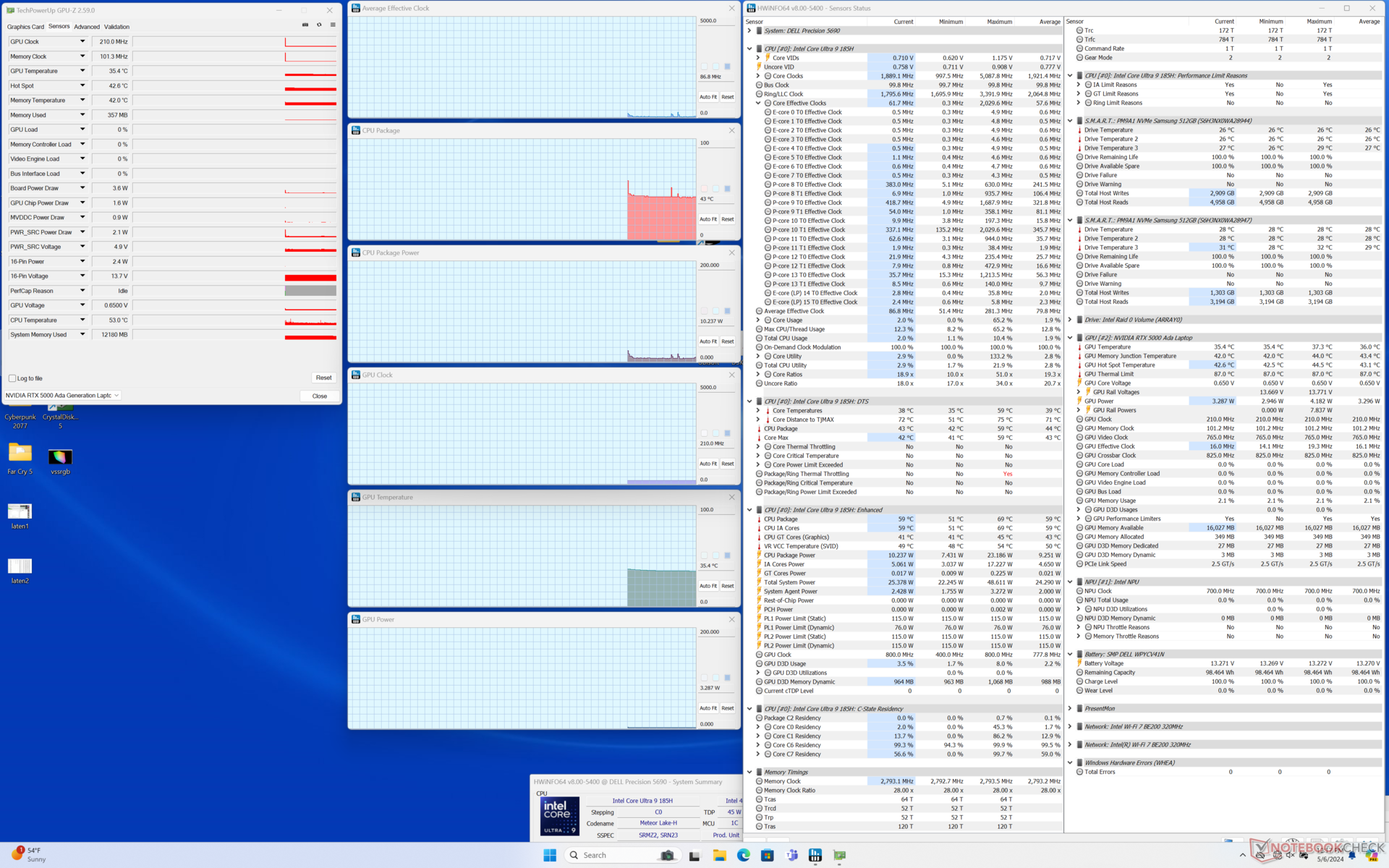The width and height of the screenshot is (1389, 868).
Task: Switch to the Graphics Card tab
Action: coord(25,27)
